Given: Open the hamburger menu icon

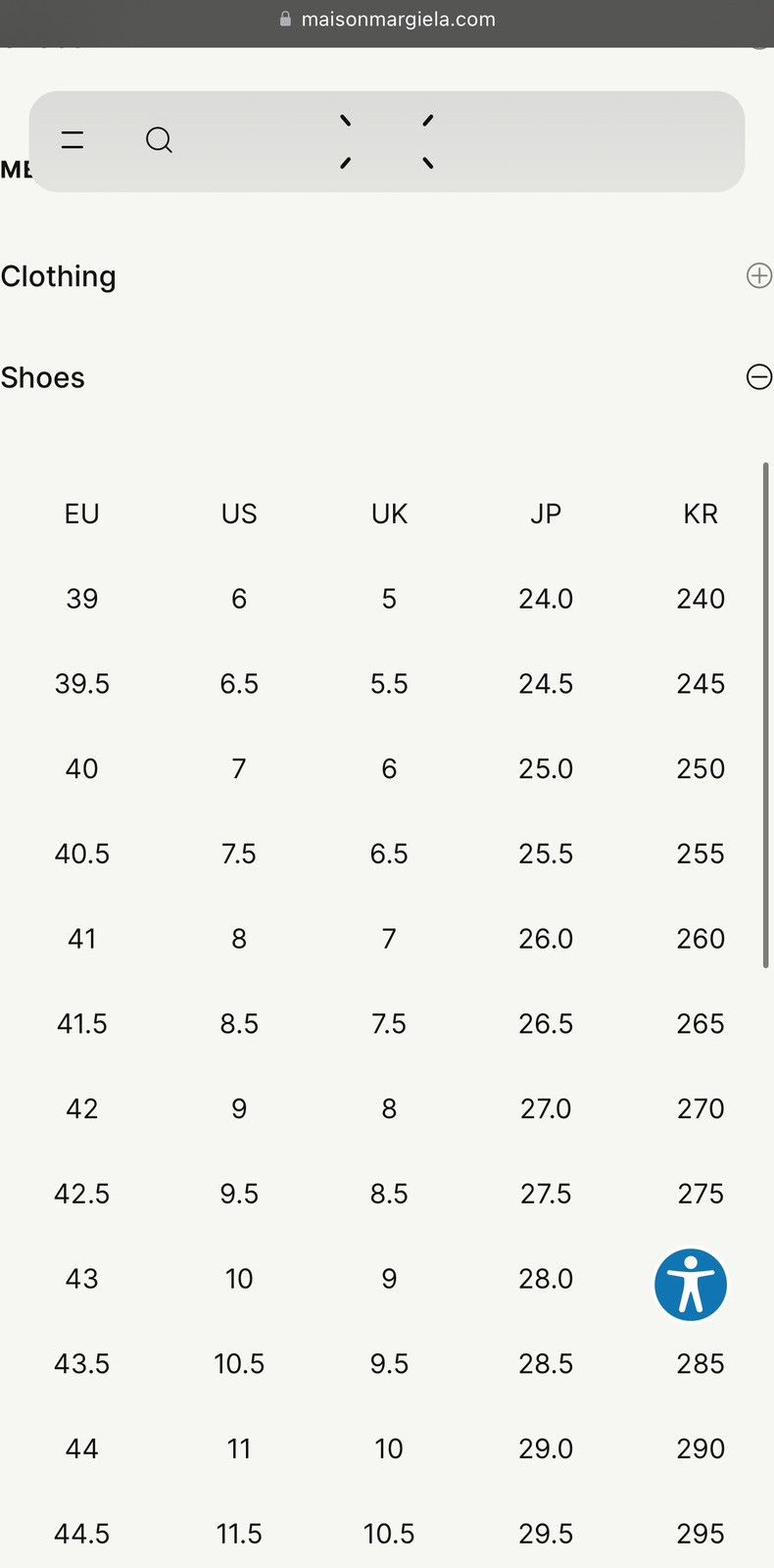Looking at the screenshot, I should point(73,140).
